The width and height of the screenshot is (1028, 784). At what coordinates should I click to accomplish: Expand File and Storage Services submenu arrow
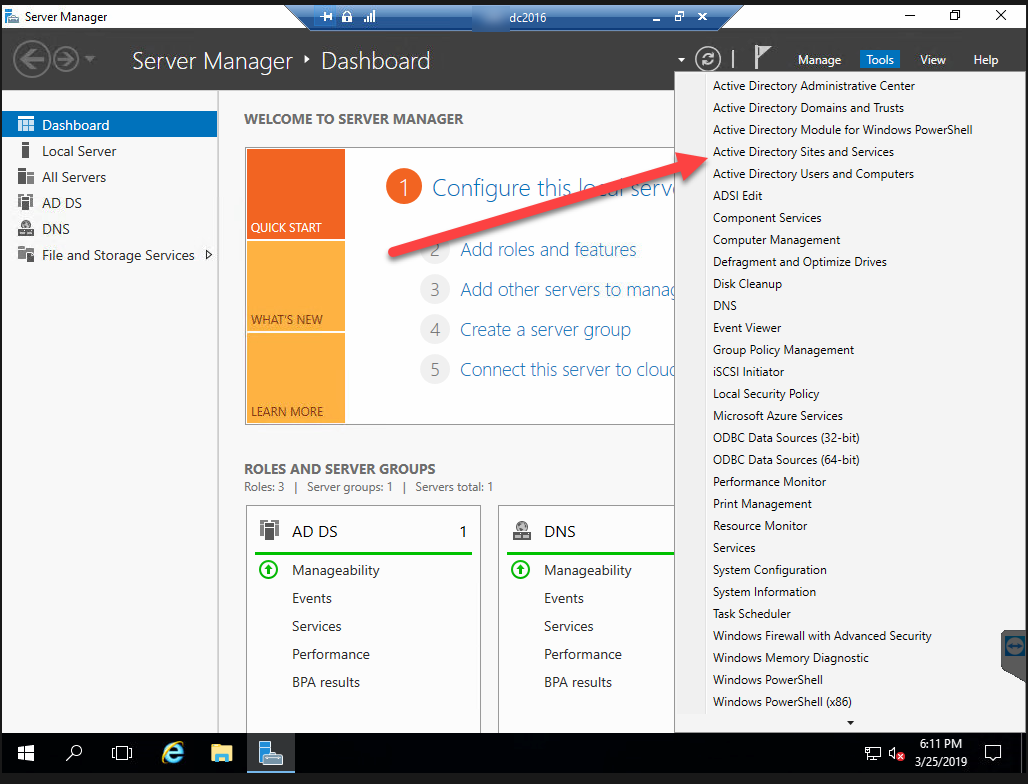(208, 254)
